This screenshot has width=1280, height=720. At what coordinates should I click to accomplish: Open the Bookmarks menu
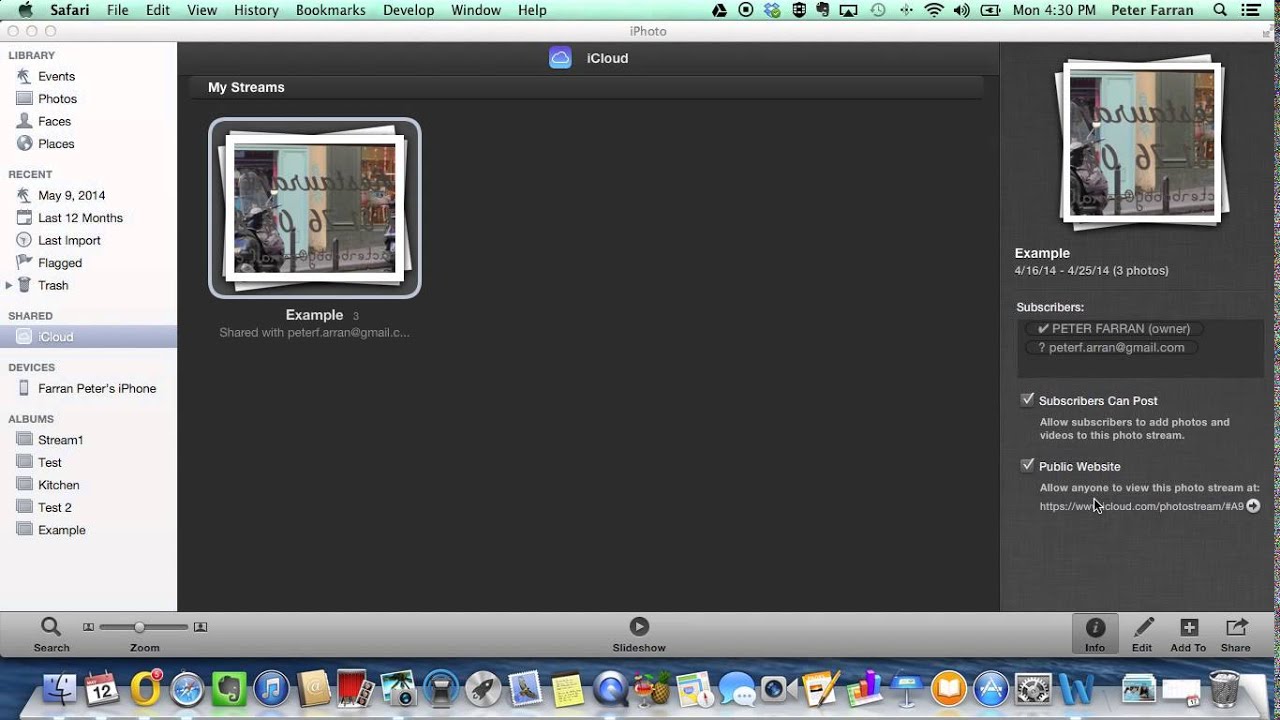coord(331,10)
